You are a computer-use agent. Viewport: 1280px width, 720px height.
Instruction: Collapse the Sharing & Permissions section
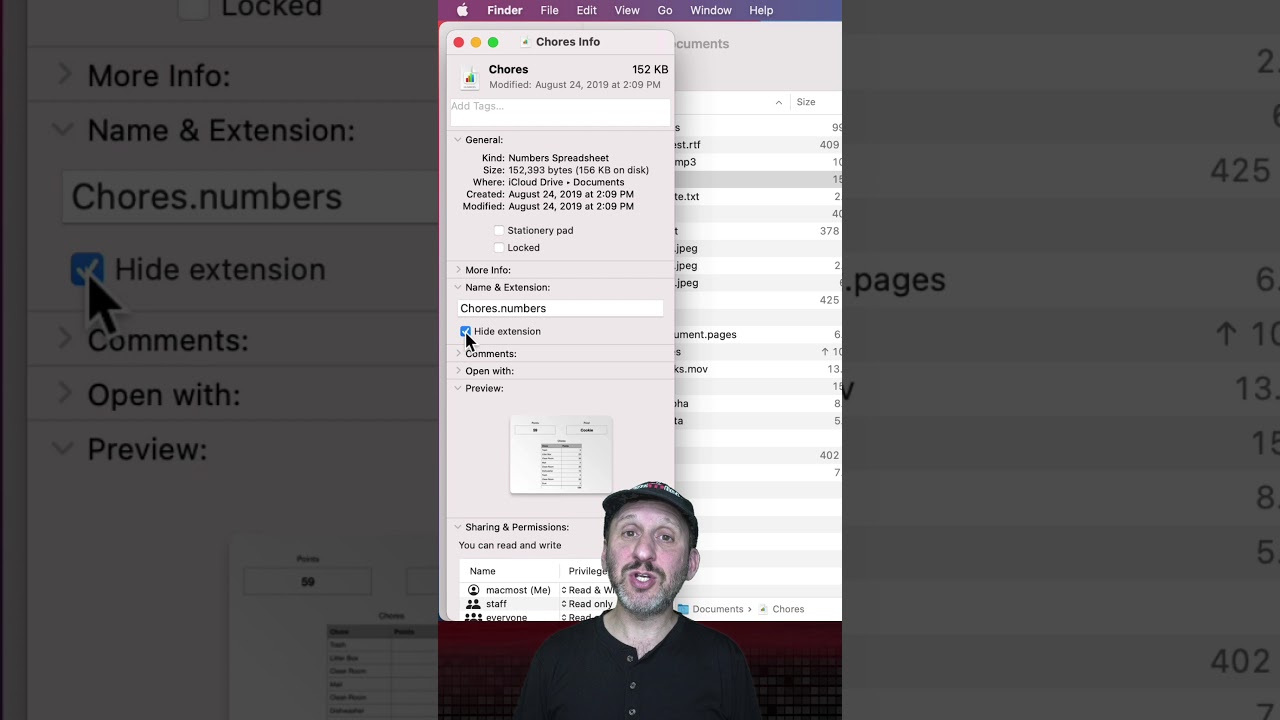(458, 527)
